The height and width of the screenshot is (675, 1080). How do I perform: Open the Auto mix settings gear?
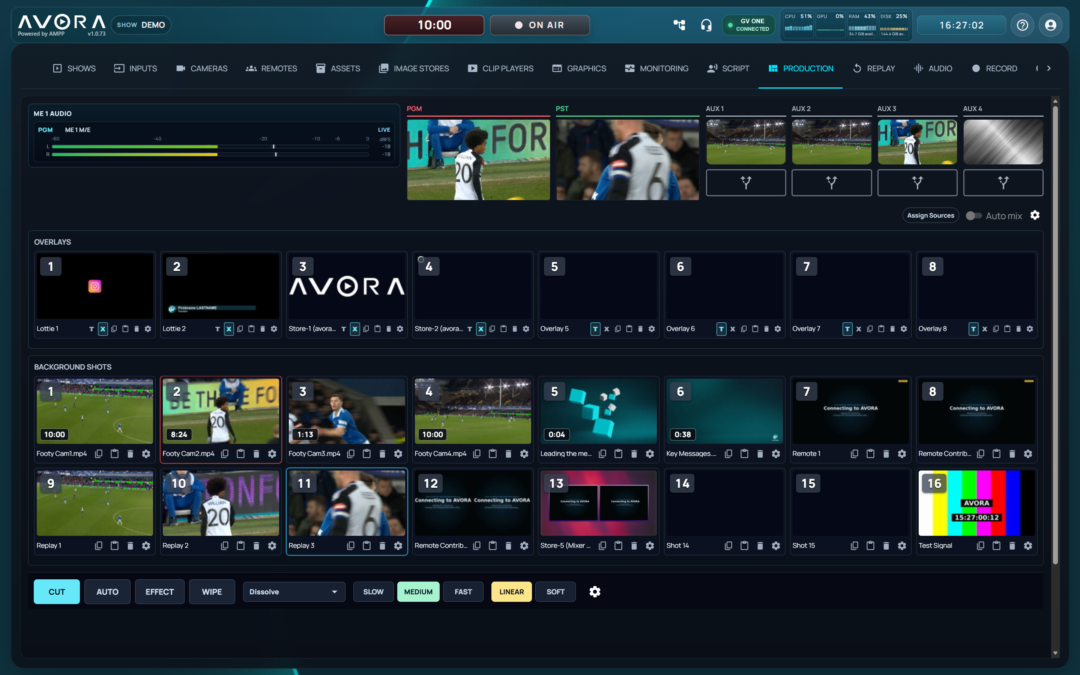click(x=1035, y=216)
